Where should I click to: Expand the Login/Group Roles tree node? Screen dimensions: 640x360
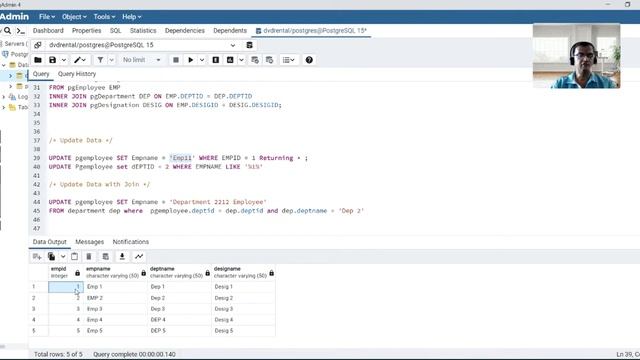point(4,97)
